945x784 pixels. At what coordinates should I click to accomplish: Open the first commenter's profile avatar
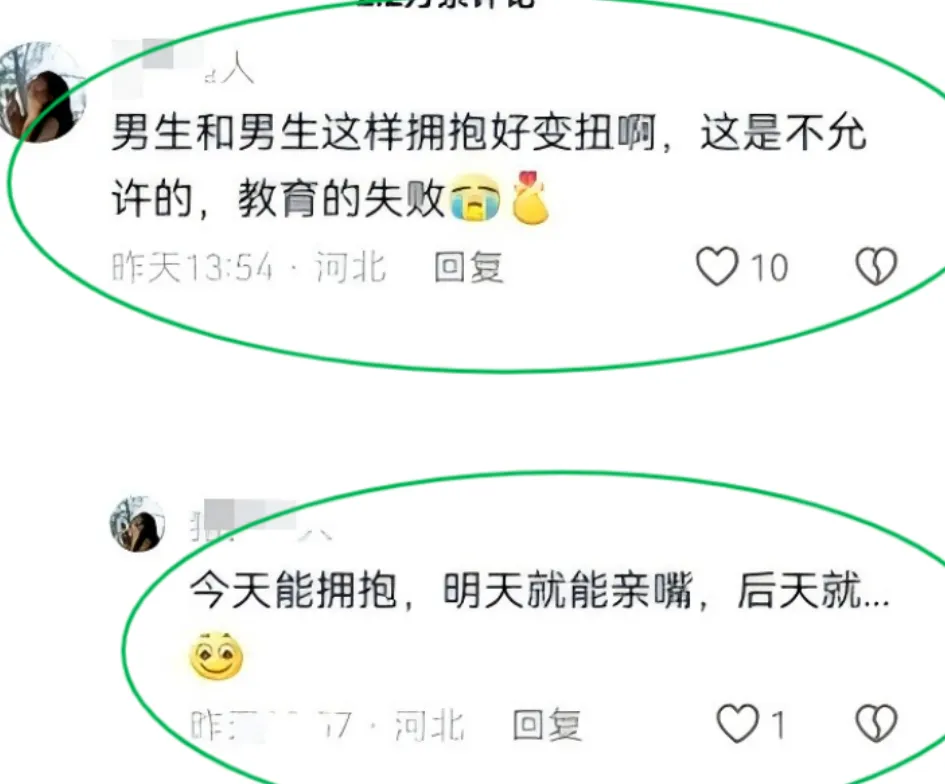(41, 92)
